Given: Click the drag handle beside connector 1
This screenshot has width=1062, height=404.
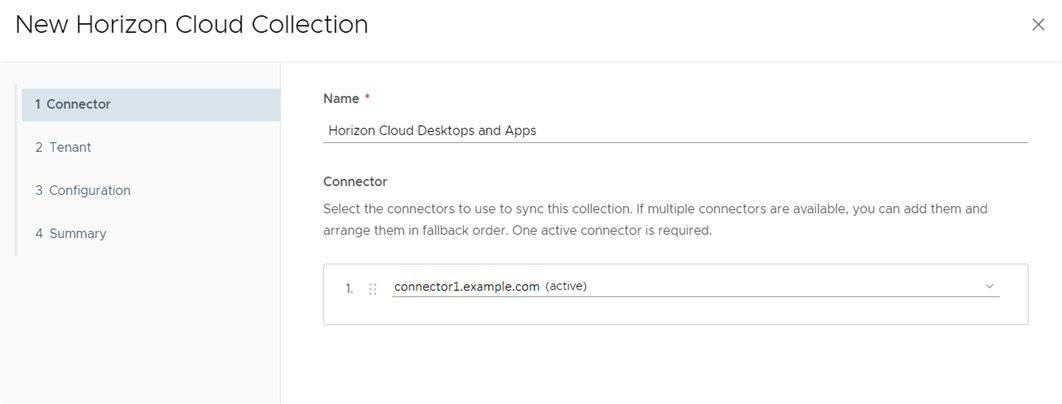Looking at the screenshot, I should point(373,289).
